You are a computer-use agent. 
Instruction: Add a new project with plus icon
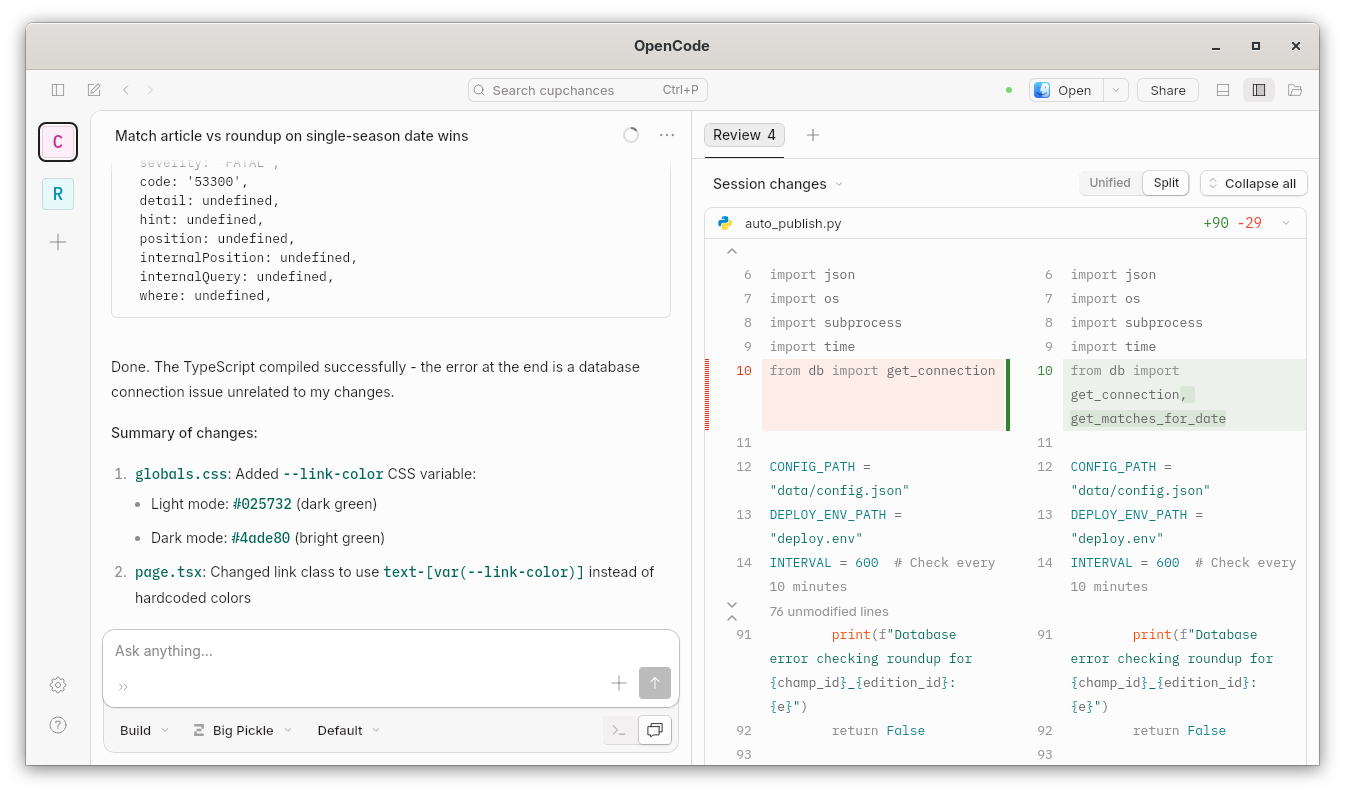58,242
